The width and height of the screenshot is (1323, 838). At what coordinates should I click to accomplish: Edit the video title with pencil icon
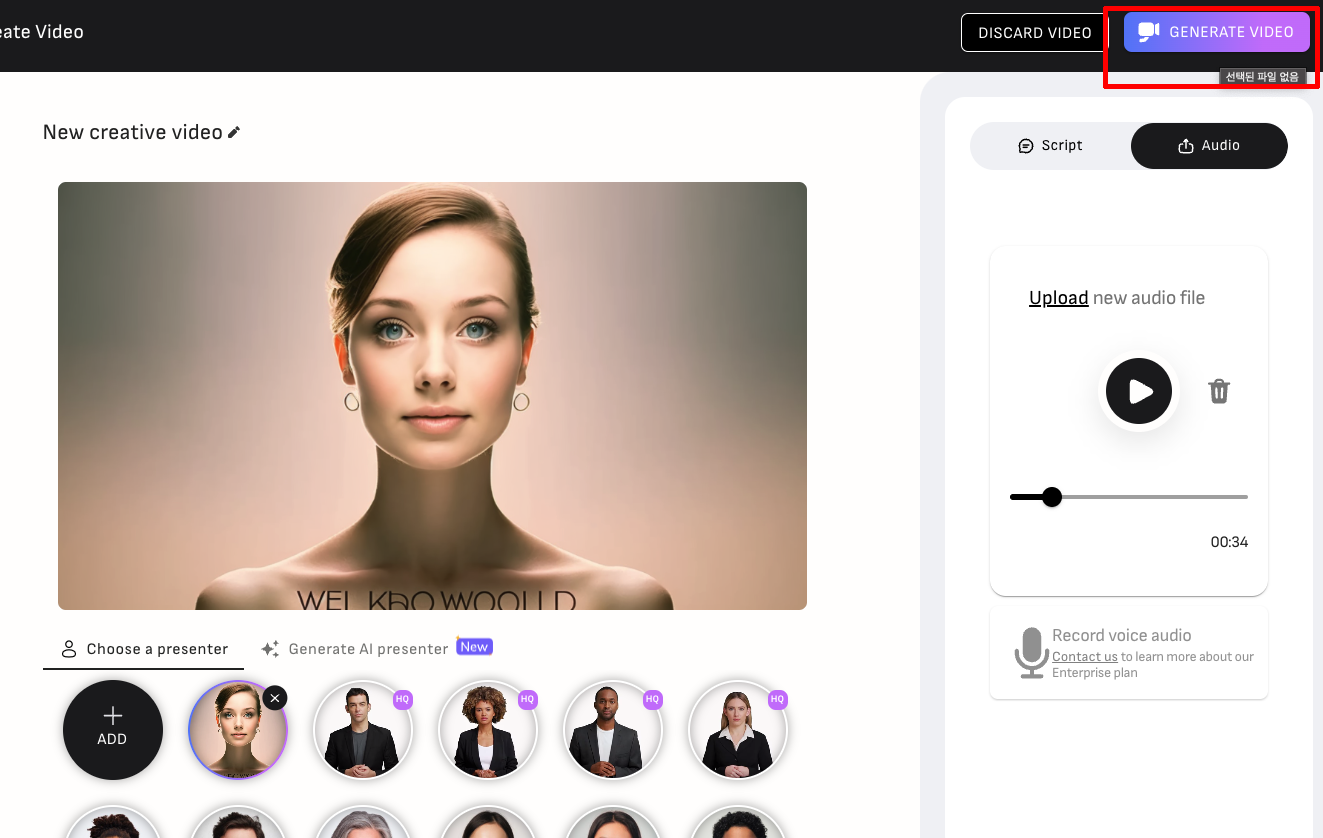pos(234,132)
